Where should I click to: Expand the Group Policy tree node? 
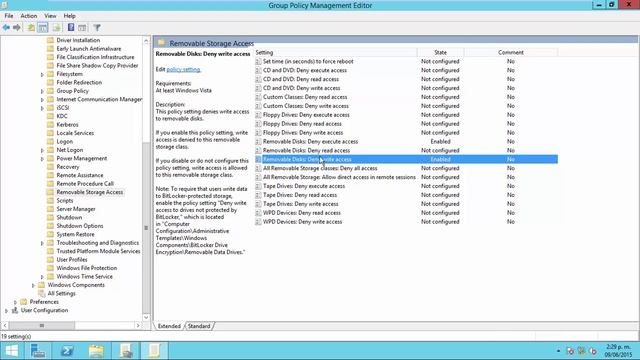point(42,91)
